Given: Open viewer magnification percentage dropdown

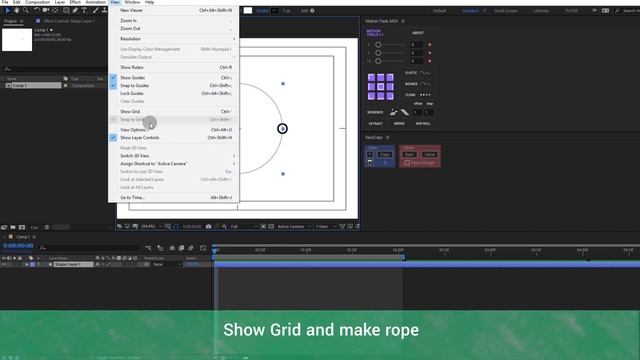Looking at the screenshot, I should click(151, 226).
